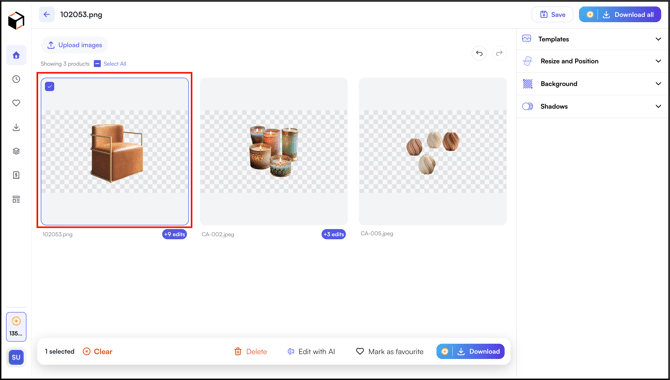The height and width of the screenshot is (380, 670).
Task: Choose Edit with AI
Action: pyautogui.click(x=311, y=351)
